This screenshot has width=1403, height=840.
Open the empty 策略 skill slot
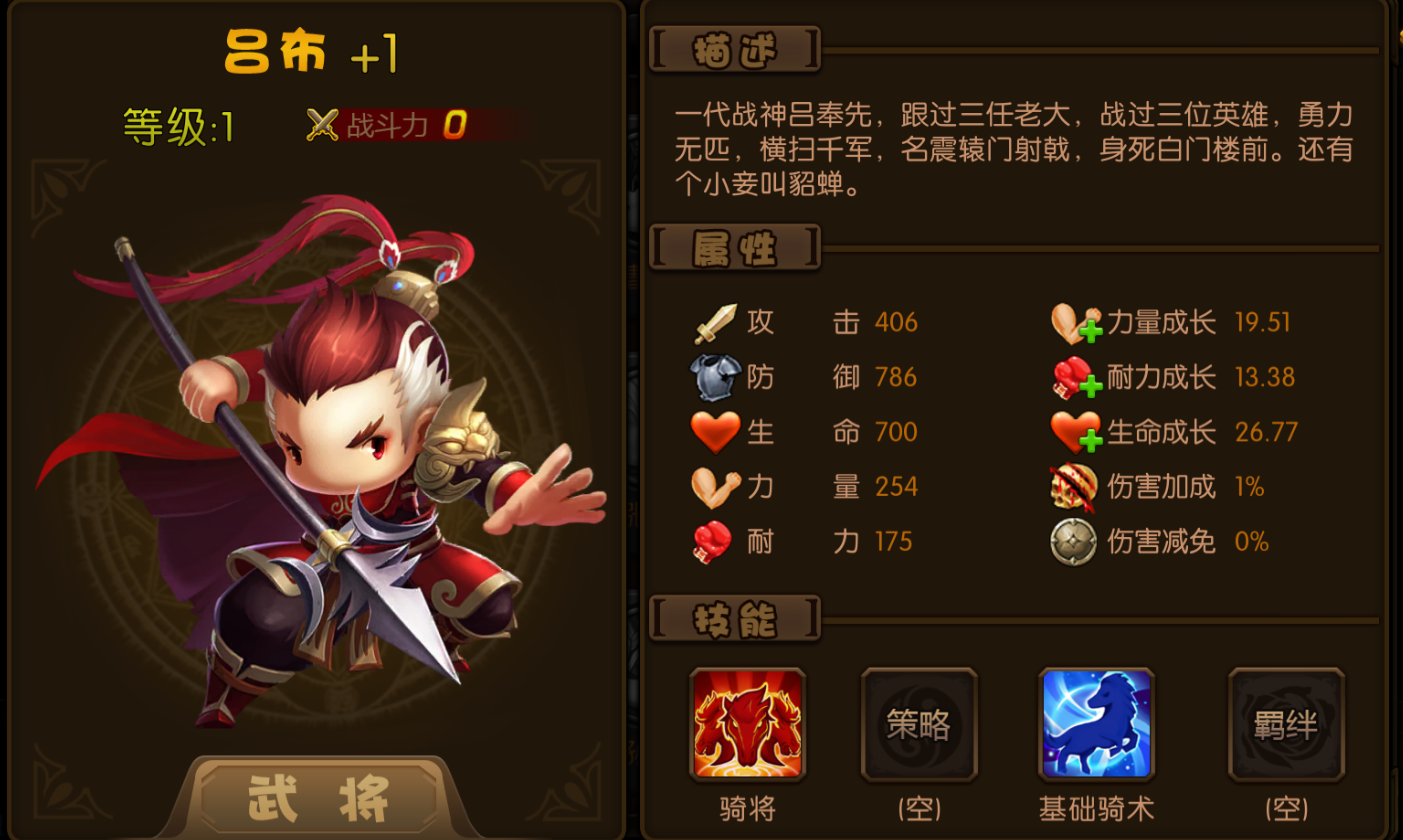(x=919, y=725)
